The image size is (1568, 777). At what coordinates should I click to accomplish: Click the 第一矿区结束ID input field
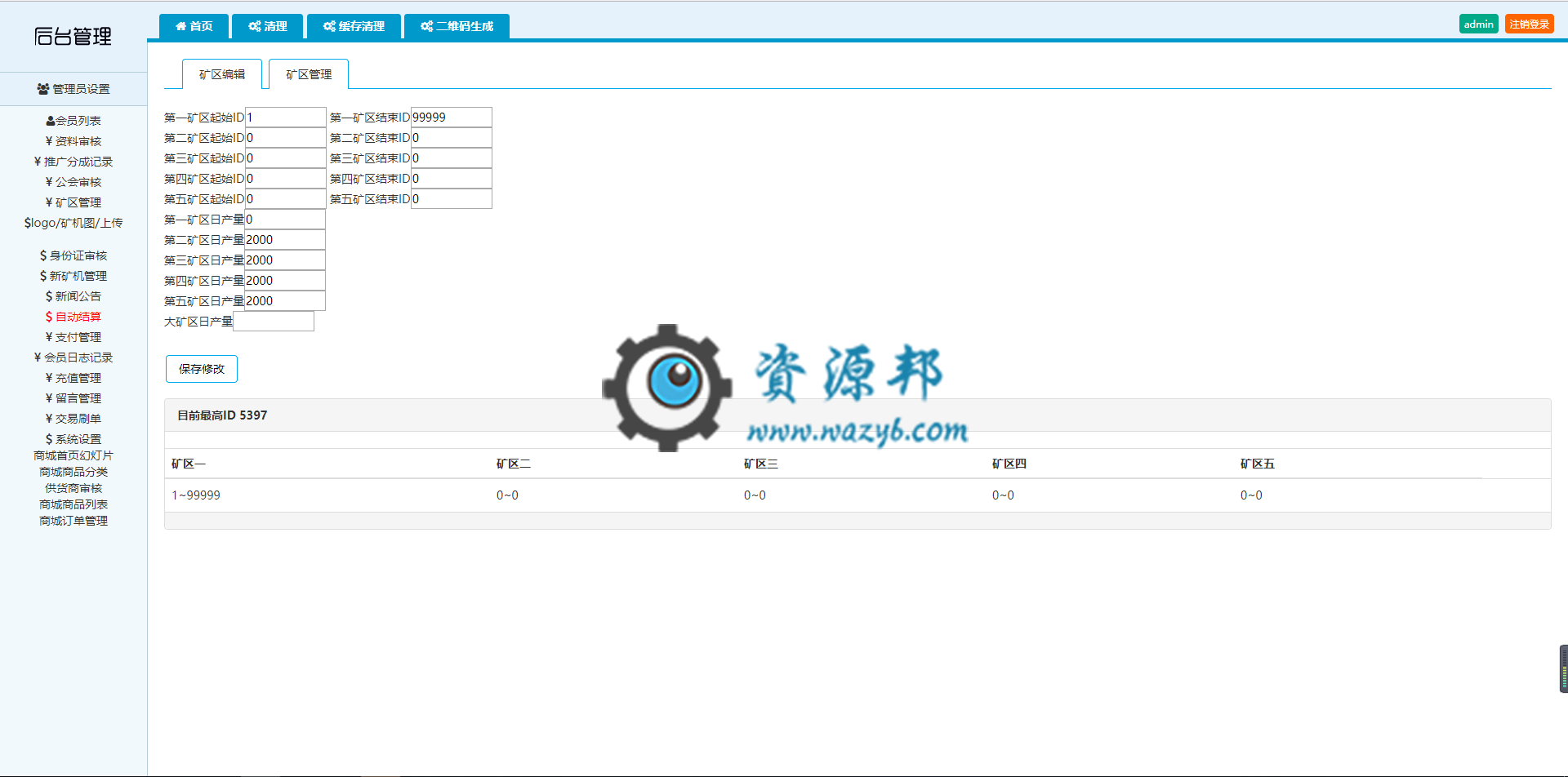coord(451,118)
